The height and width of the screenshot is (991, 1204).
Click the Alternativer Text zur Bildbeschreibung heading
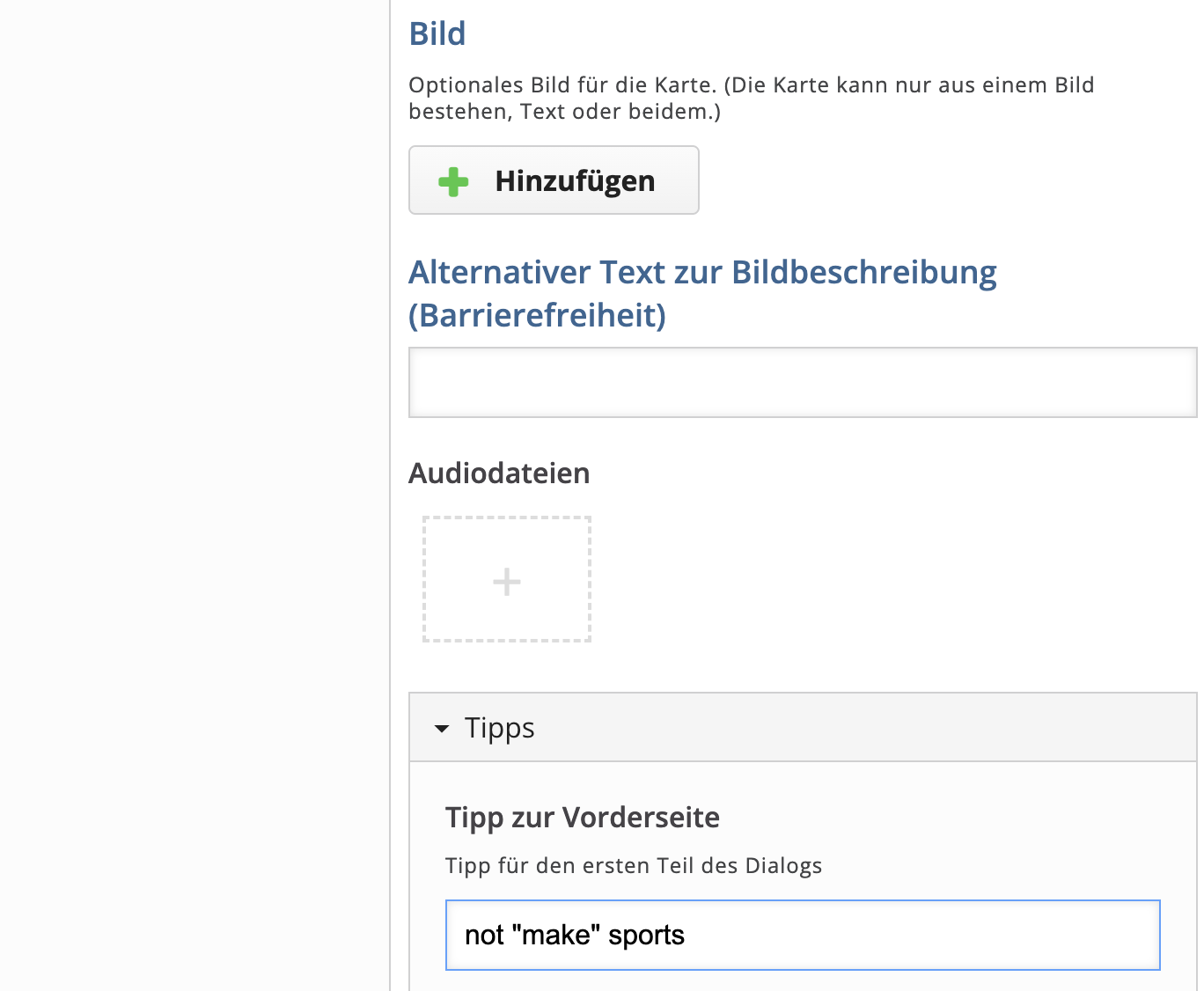click(x=701, y=273)
